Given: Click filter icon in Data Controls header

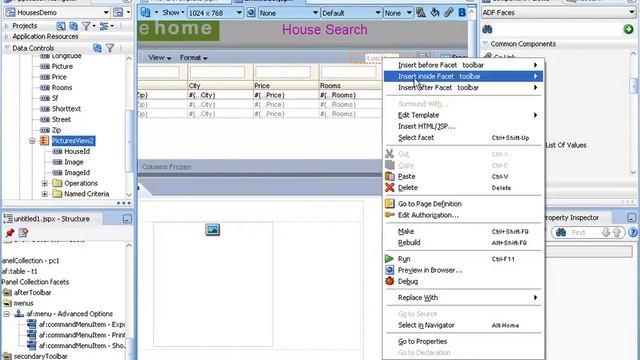Looking at the screenshot, I should 110,48.
